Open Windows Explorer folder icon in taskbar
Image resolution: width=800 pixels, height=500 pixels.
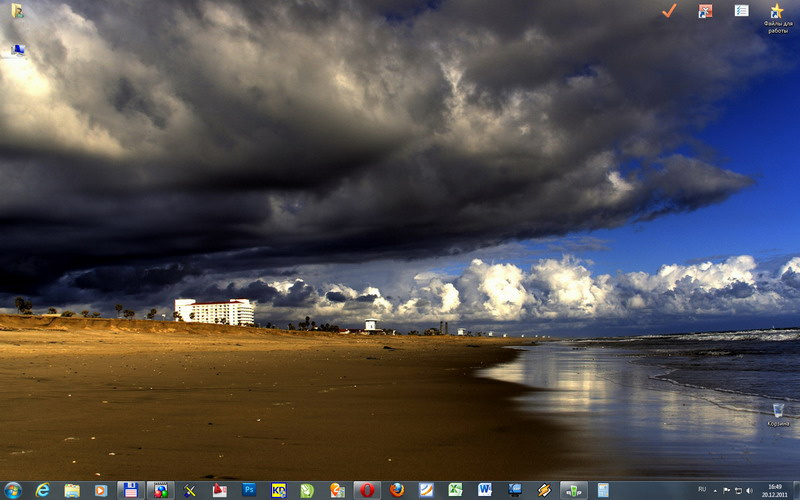pyautogui.click(x=72, y=490)
